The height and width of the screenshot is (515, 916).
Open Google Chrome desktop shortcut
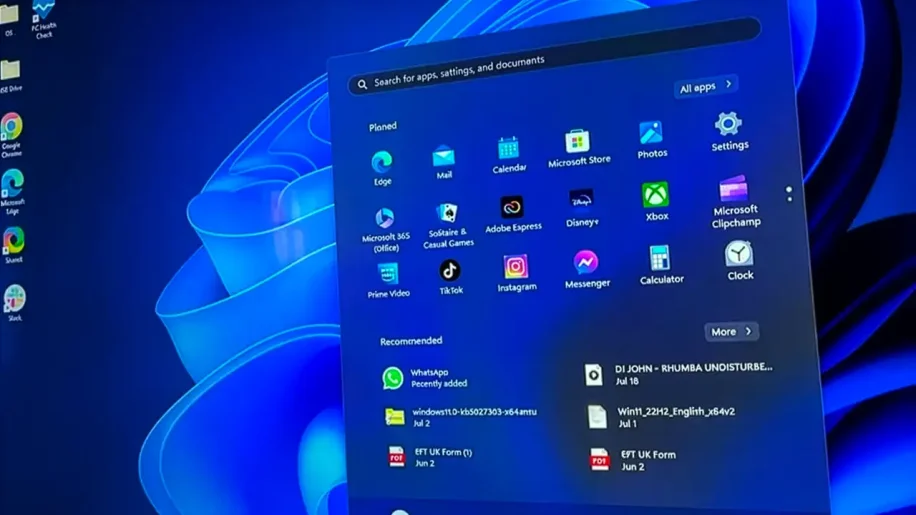coord(12,128)
